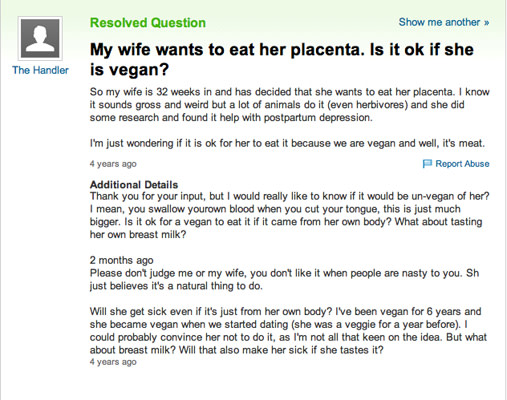This screenshot has height=400, width=507.
Task: Click the 2 months ago timestamp
Action: (121, 260)
